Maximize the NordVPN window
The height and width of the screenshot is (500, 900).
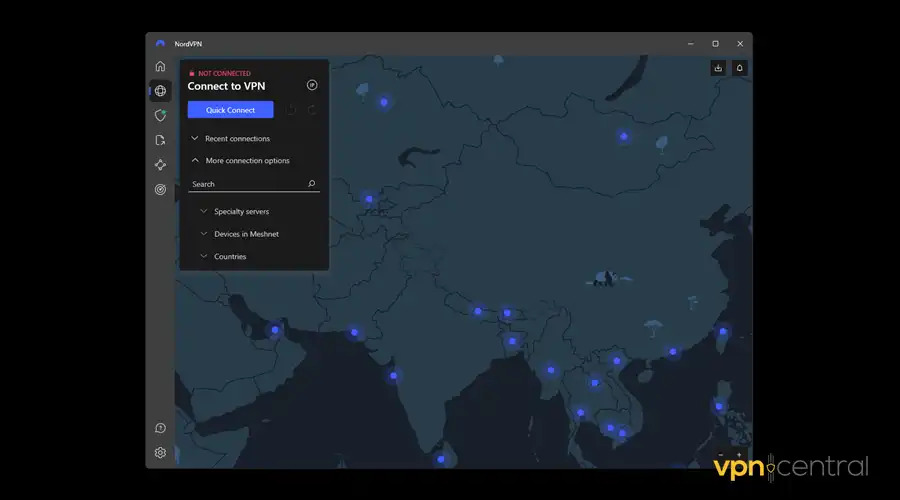click(x=715, y=44)
